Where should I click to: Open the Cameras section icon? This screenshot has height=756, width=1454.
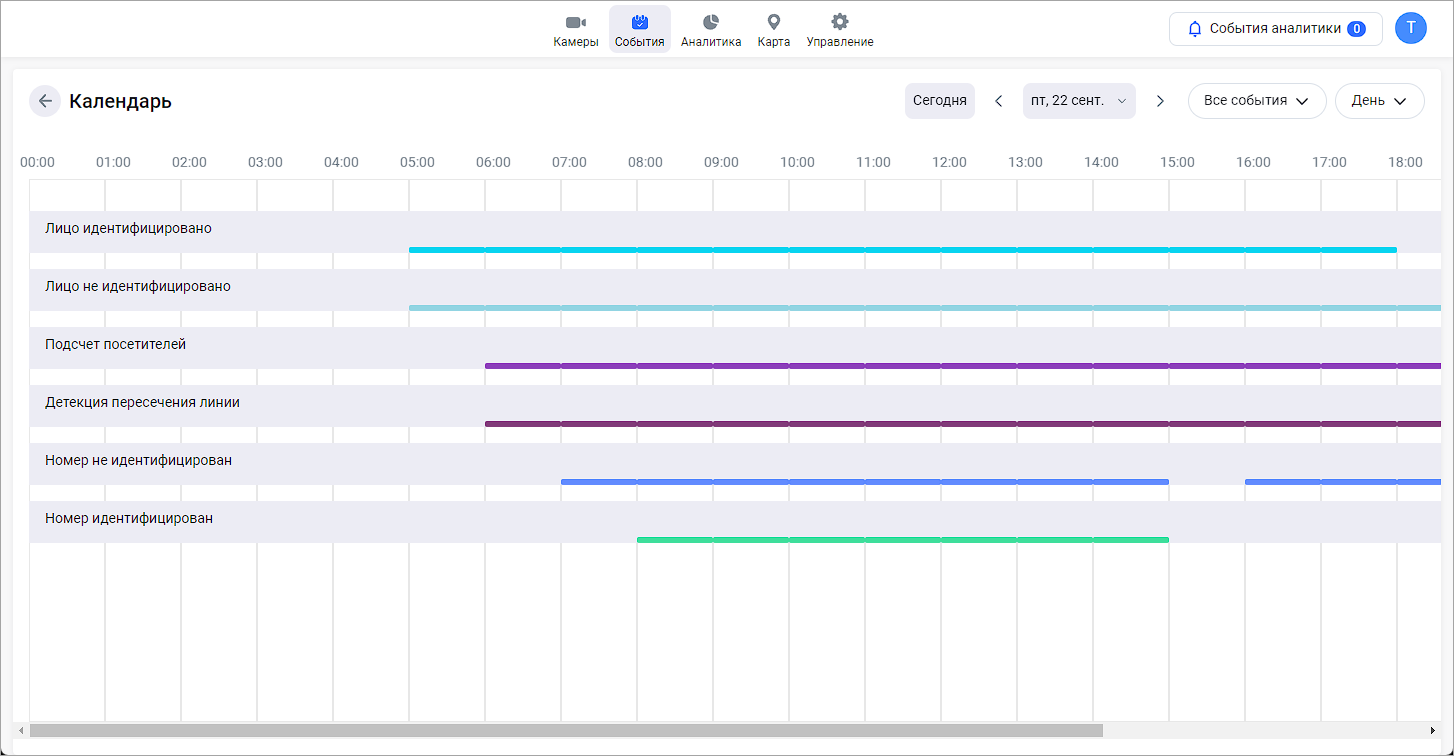pos(575,22)
